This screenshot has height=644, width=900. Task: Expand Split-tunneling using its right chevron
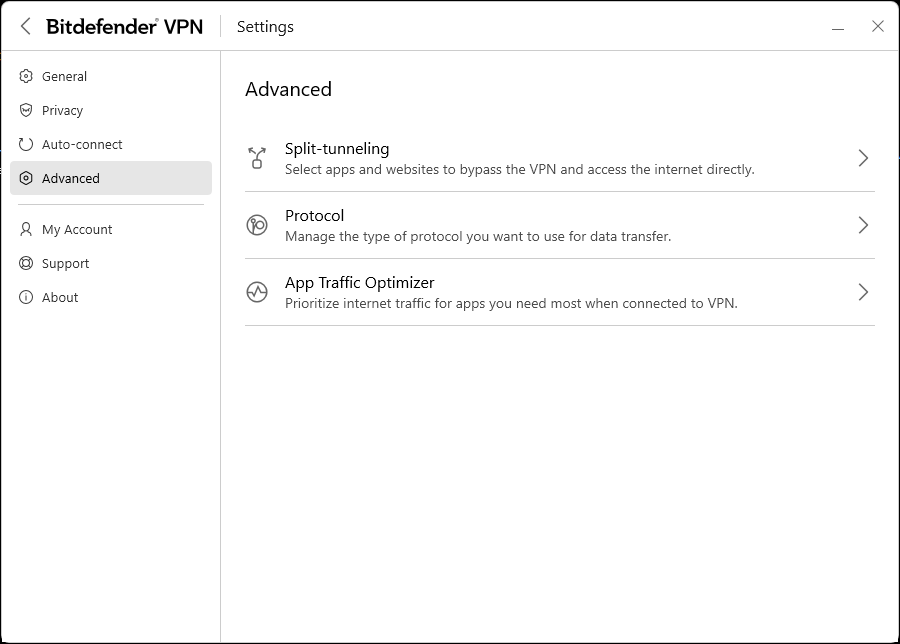point(863,158)
